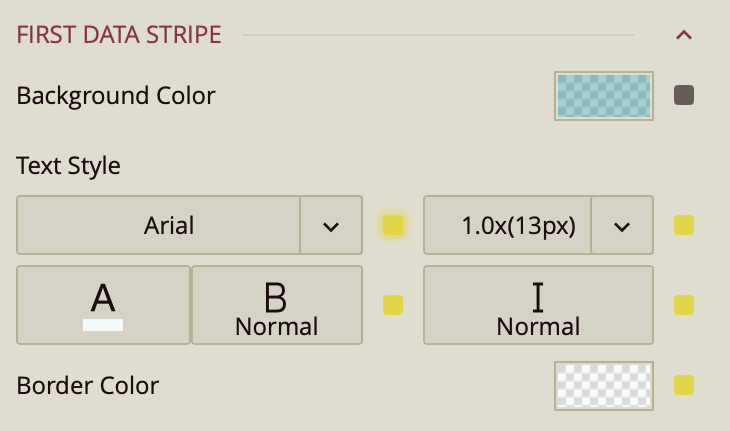Viewport: 730px width, 431px height.
Task: Toggle the bold B Normal button
Action: (x=276, y=305)
